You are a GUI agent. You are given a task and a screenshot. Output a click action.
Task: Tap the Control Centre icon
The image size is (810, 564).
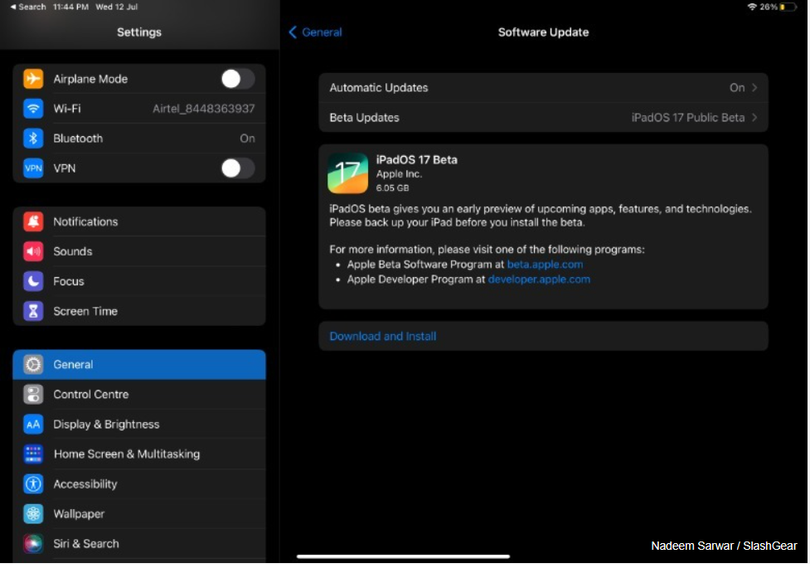[33, 395]
